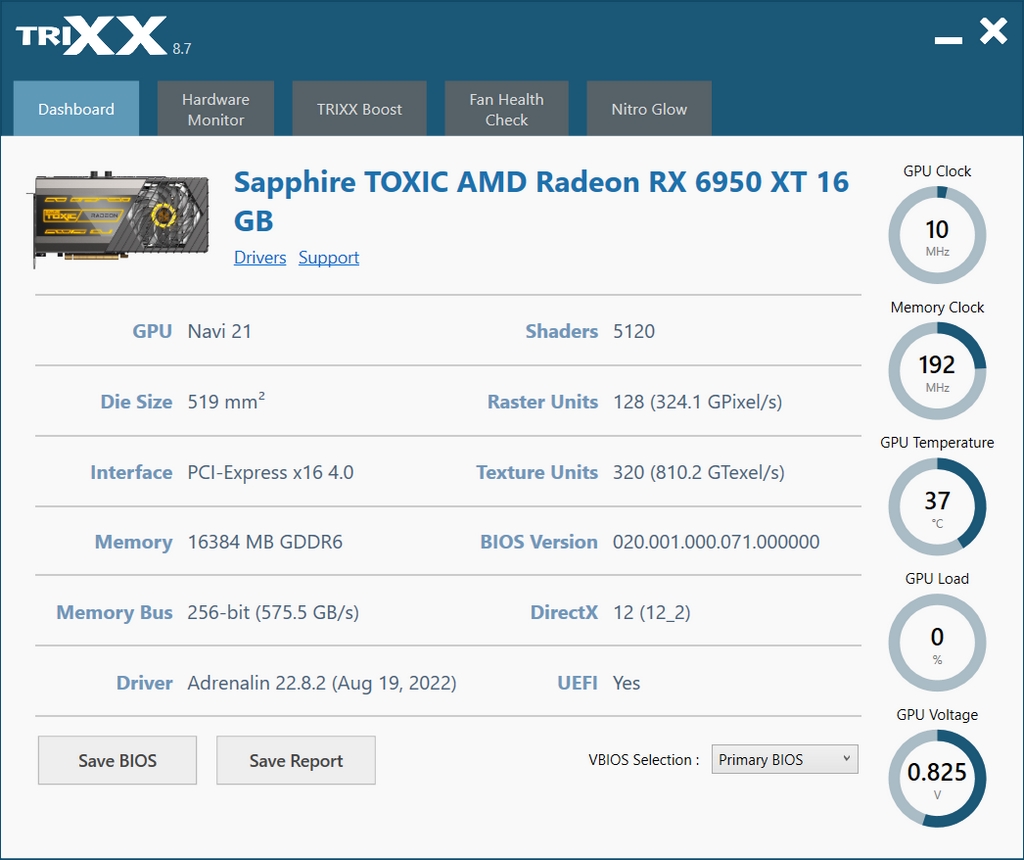
Task: Click the TRIXX logo
Action: (x=91, y=36)
